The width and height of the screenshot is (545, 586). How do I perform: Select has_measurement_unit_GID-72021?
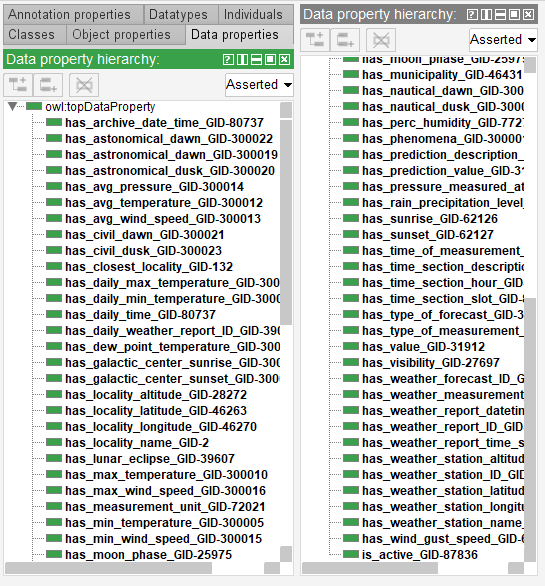click(165, 506)
